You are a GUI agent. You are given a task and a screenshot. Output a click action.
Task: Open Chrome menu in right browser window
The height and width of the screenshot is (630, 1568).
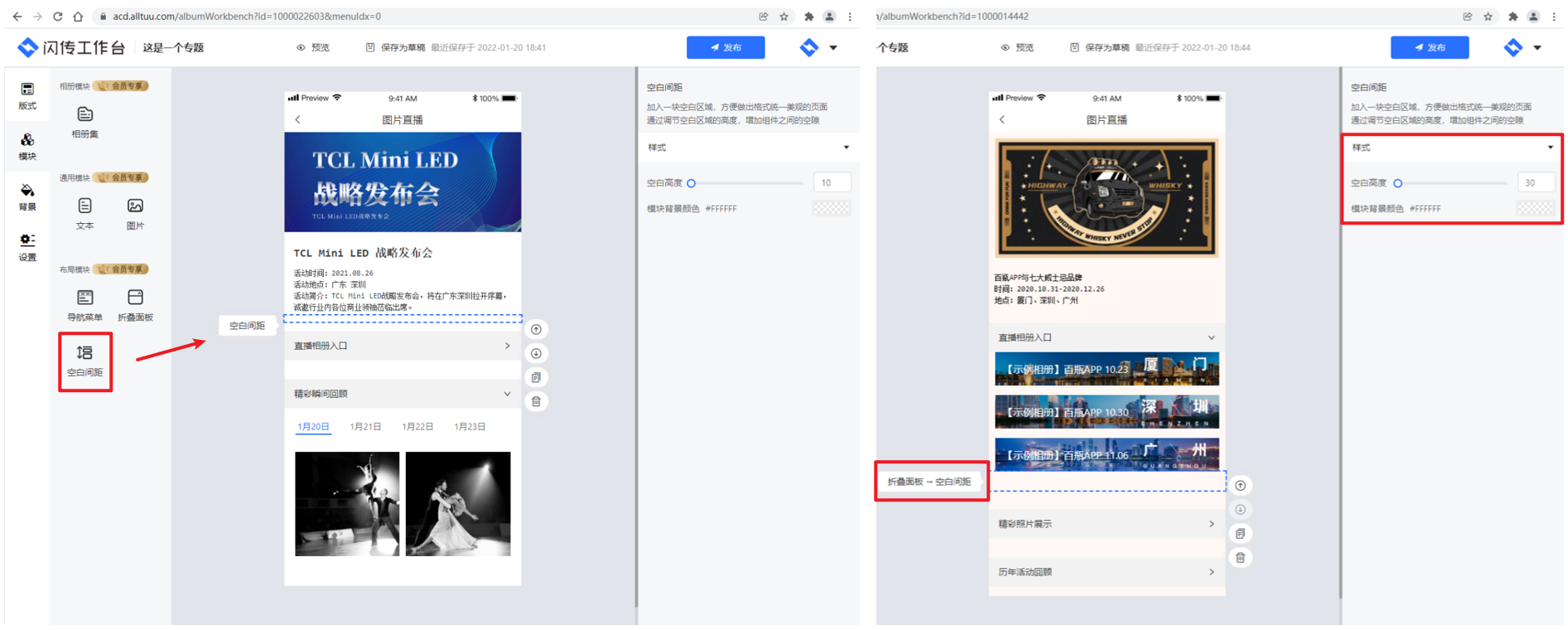point(1554,16)
